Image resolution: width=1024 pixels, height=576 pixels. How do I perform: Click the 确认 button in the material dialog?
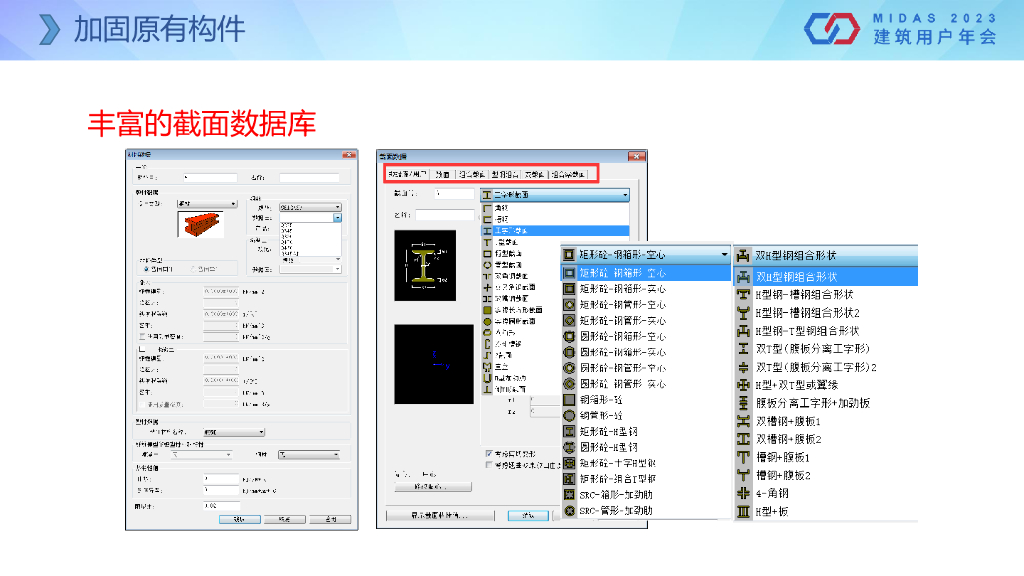point(240,519)
